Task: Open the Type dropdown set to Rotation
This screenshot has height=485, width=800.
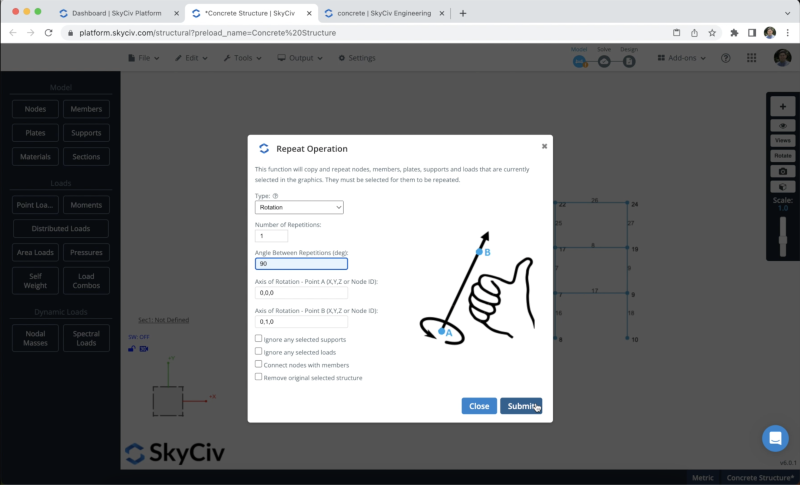Action: pos(299,207)
